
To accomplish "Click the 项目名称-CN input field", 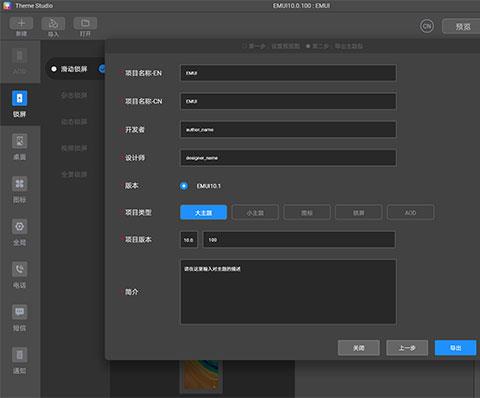I will [288, 101].
